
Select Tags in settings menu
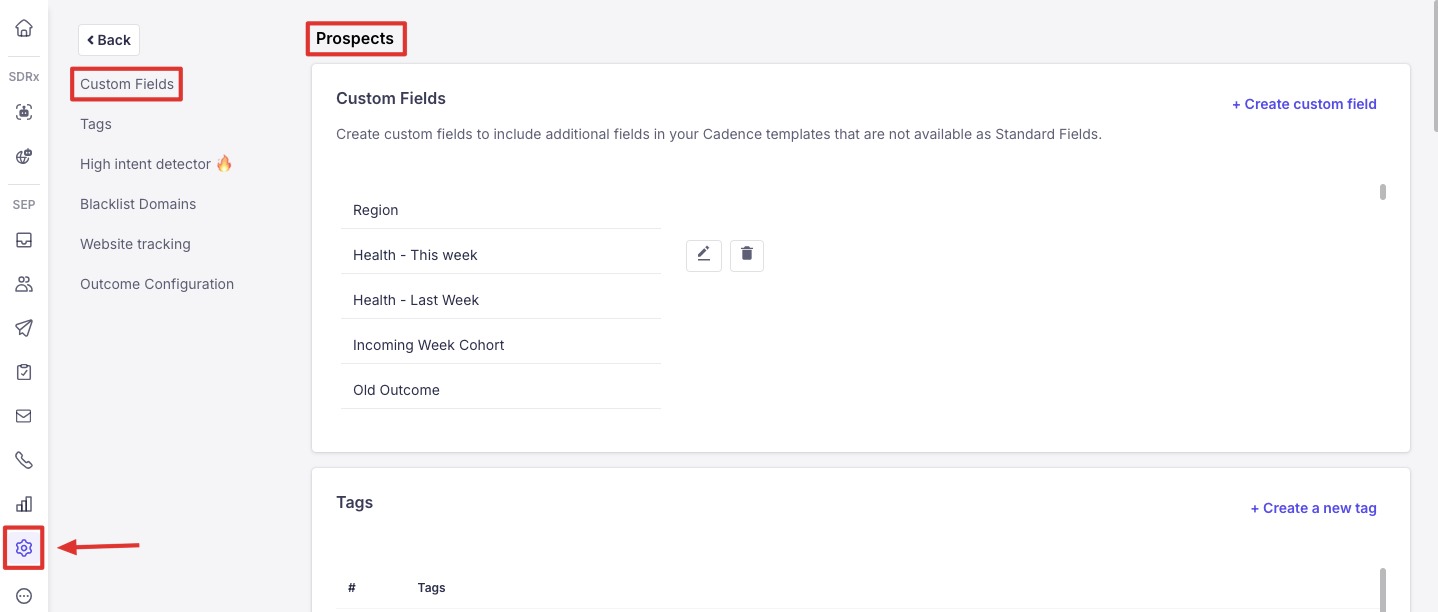[96, 124]
